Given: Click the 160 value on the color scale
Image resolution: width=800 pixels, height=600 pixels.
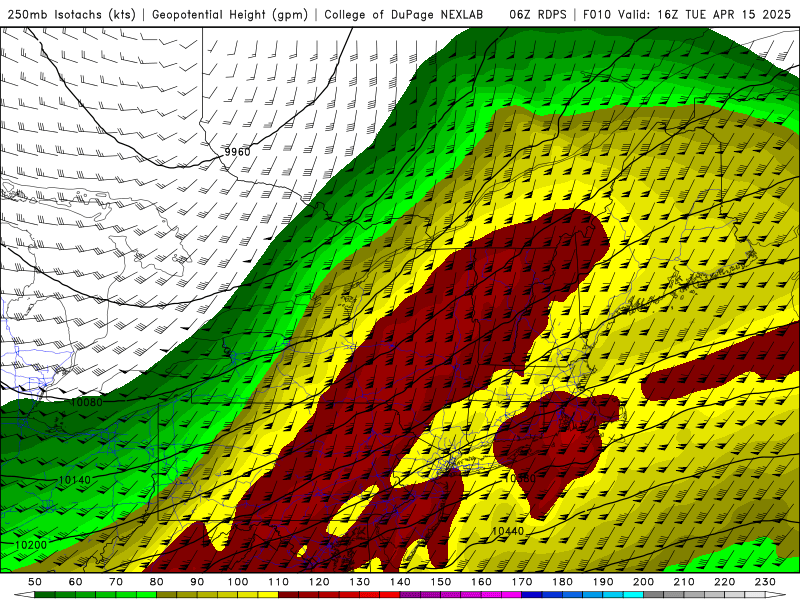Looking at the screenshot, I should click(481, 582).
